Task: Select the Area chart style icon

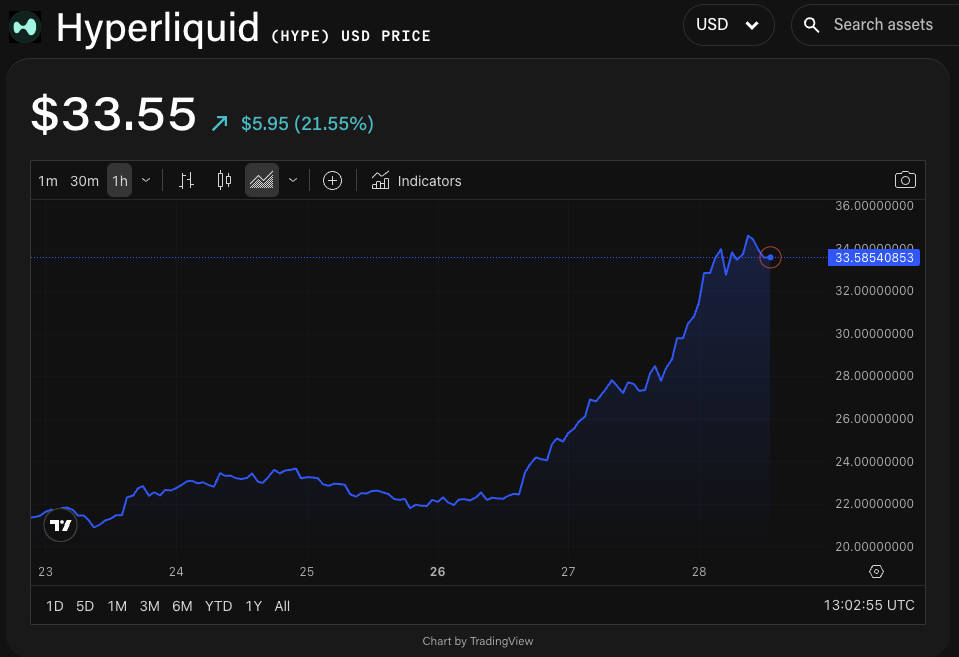Action: (262, 181)
